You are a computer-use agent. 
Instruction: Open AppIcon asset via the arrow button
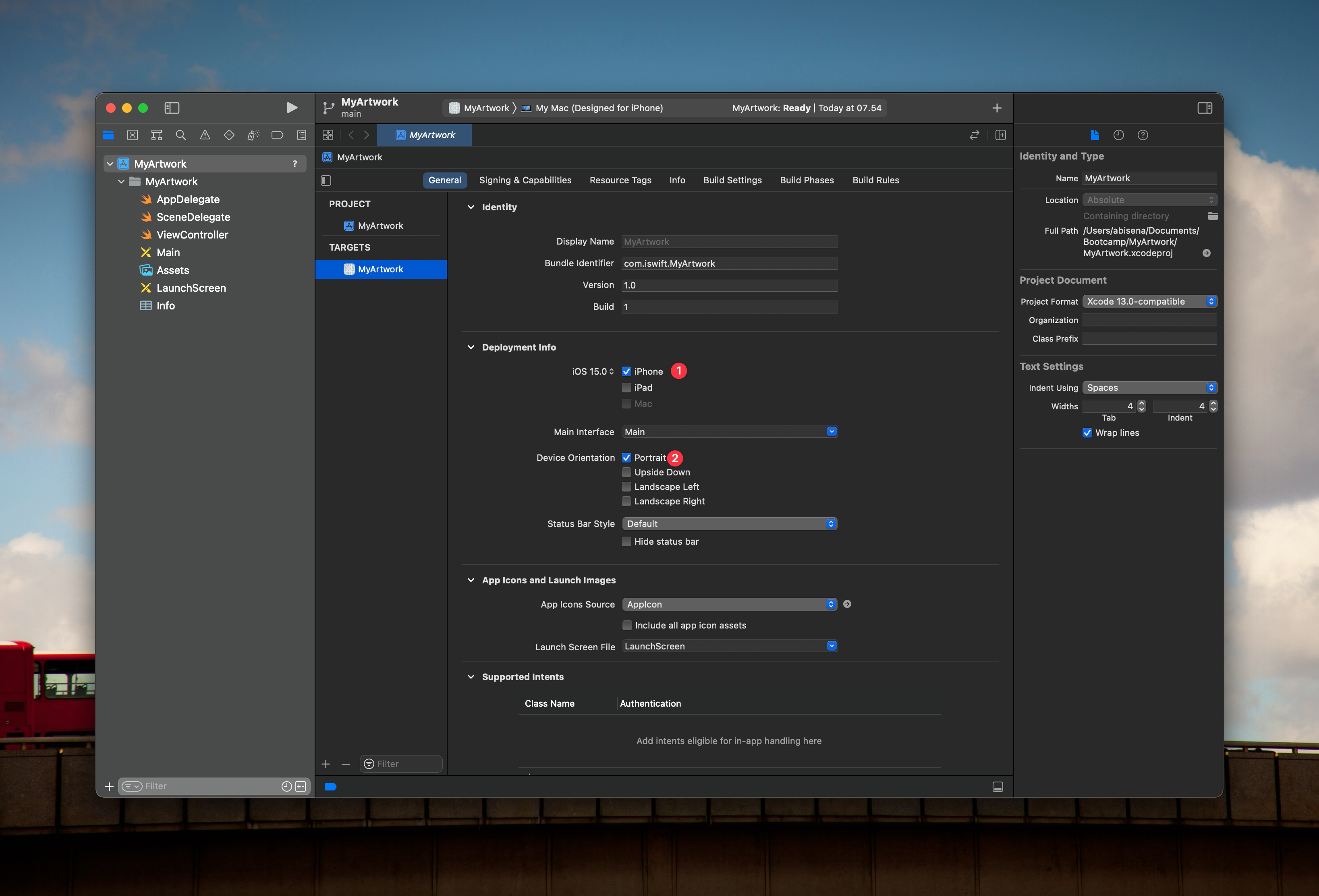coord(847,604)
